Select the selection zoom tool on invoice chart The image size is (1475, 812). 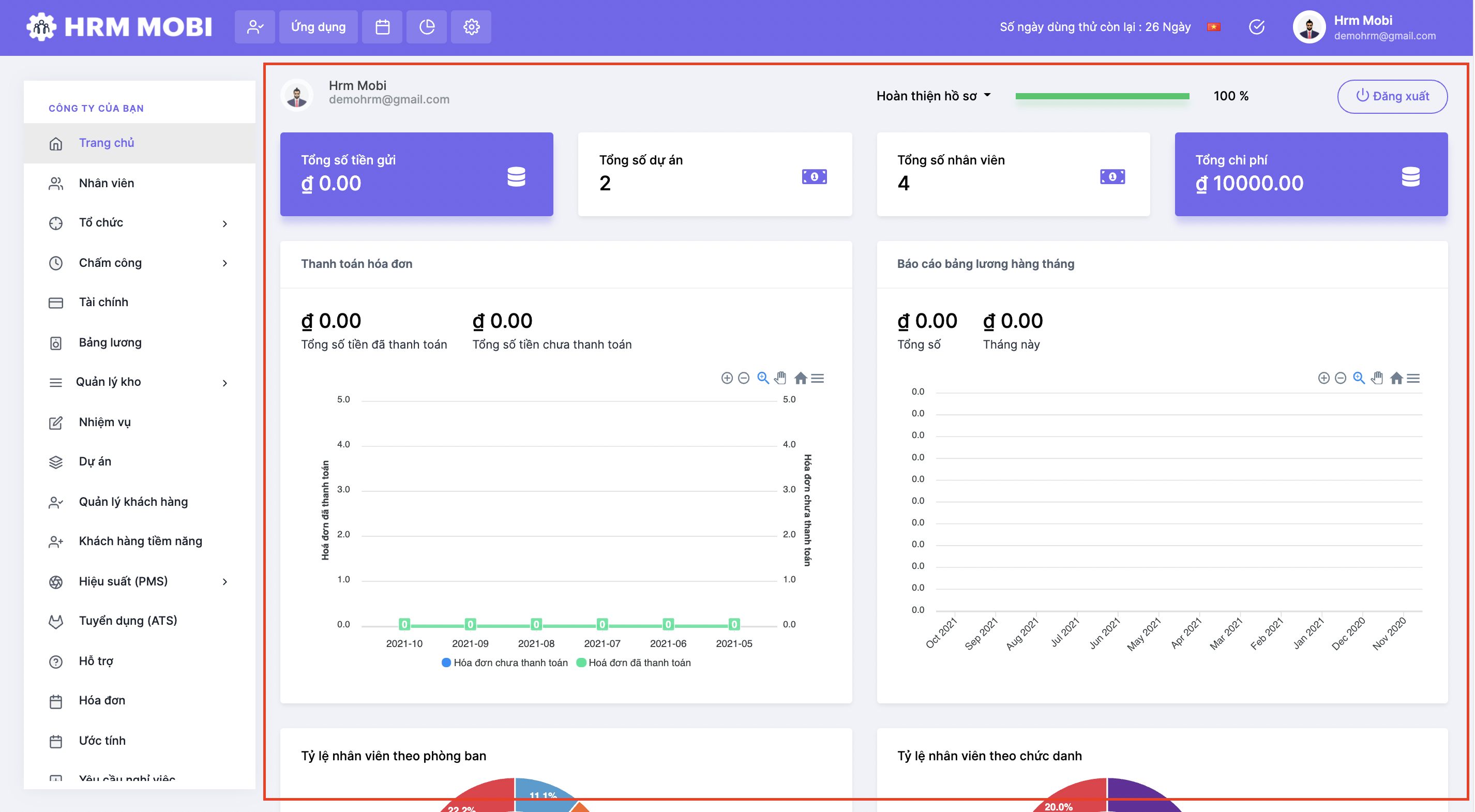click(763, 378)
